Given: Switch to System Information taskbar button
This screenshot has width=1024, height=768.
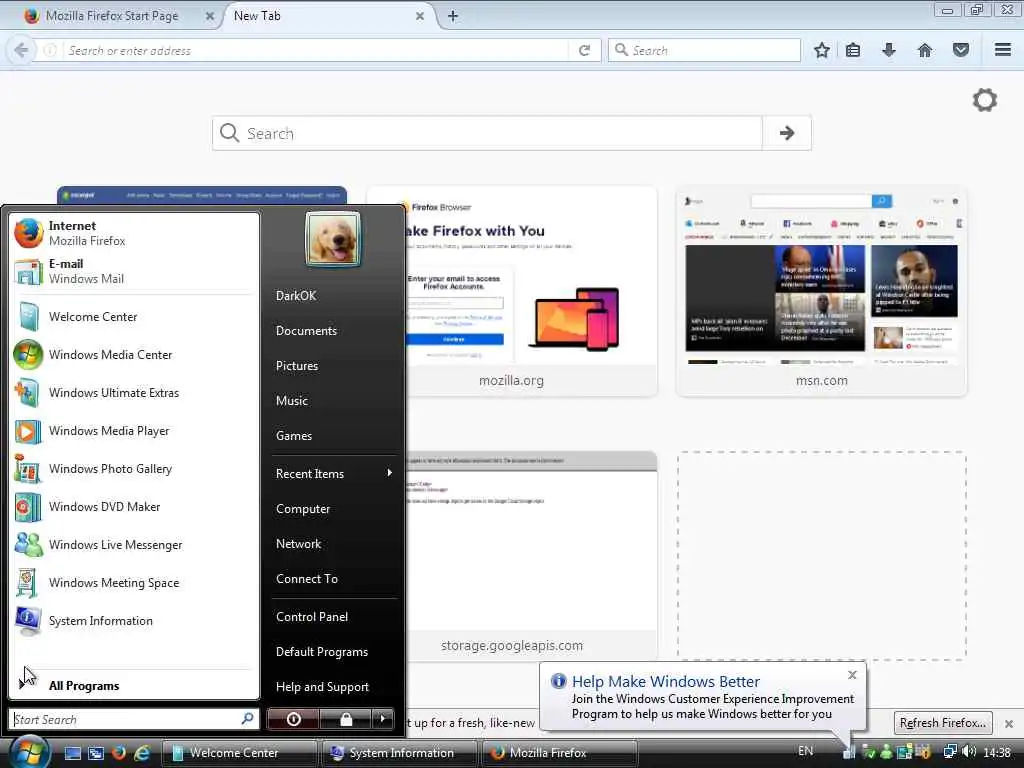Looking at the screenshot, I should coord(399,753).
